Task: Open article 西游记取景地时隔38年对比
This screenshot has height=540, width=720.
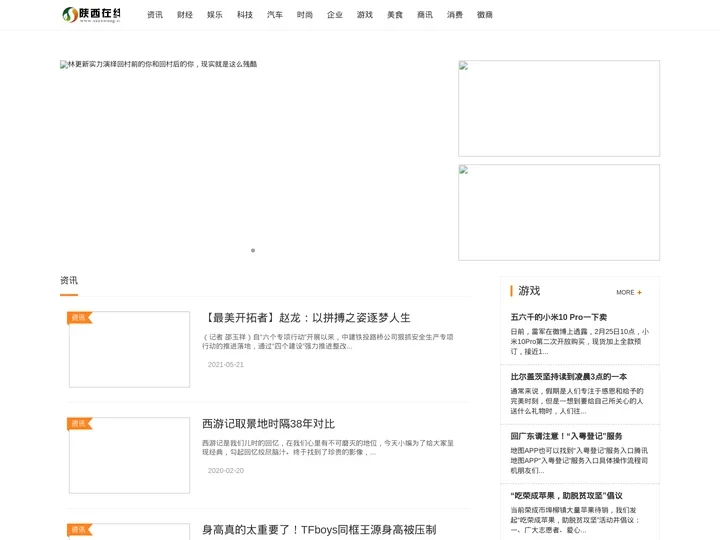Action: point(268,424)
